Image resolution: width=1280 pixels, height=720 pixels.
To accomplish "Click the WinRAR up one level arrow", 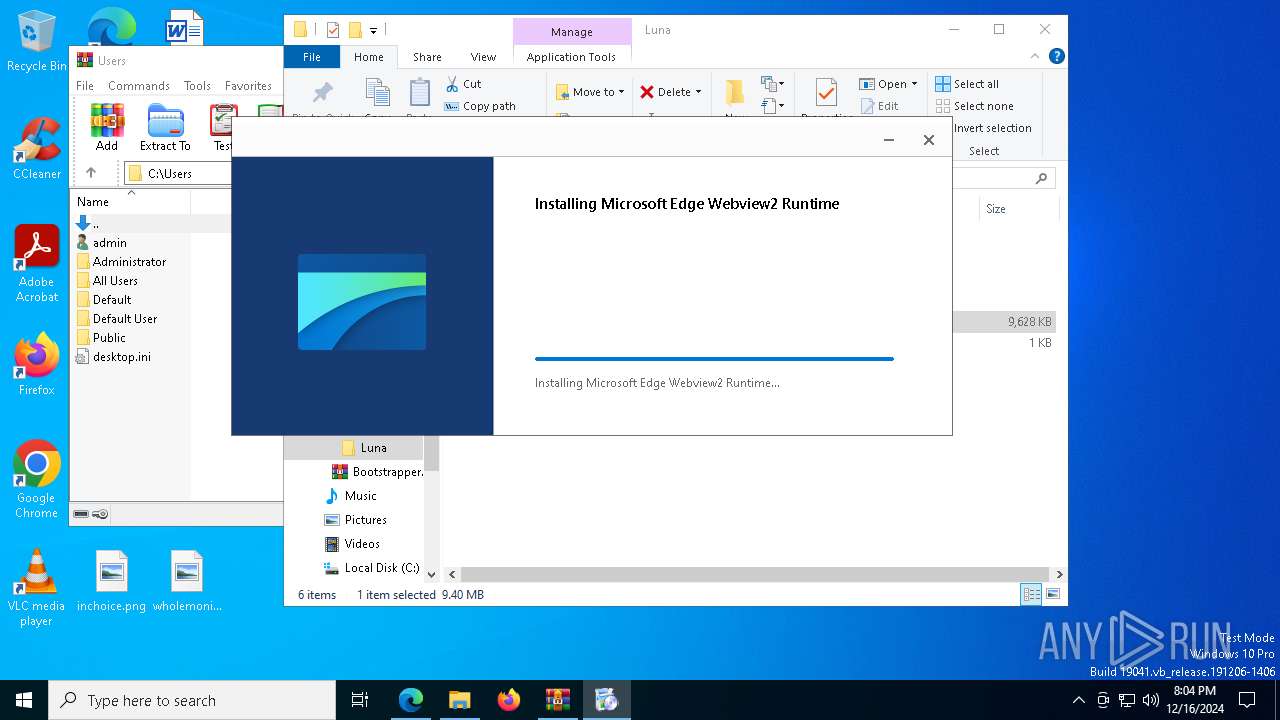I will [x=91, y=173].
